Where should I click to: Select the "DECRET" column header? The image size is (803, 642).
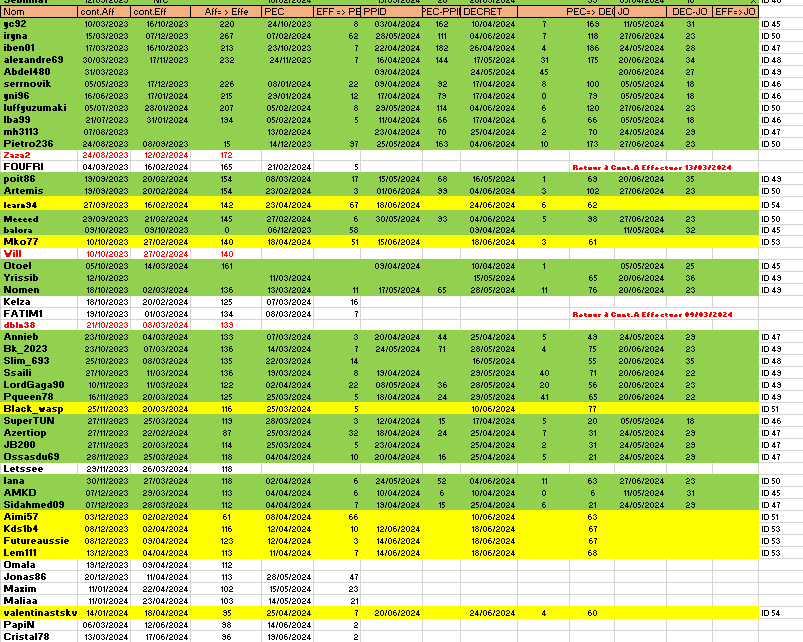click(x=489, y=12)
